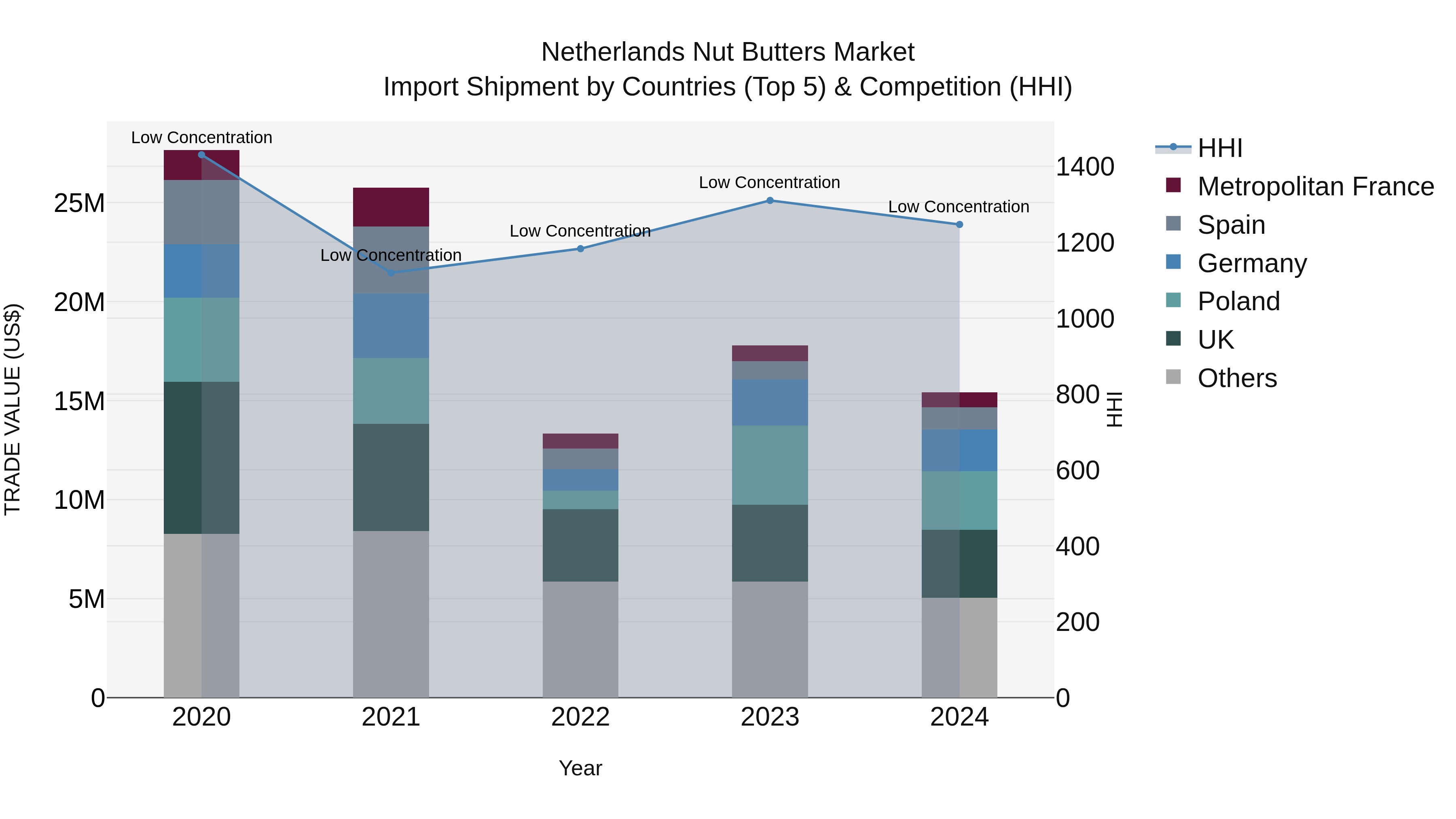Screen dimensions: 1456x819
Task: Click the 2022 Germany bar segment
Action: pos(580,480)
